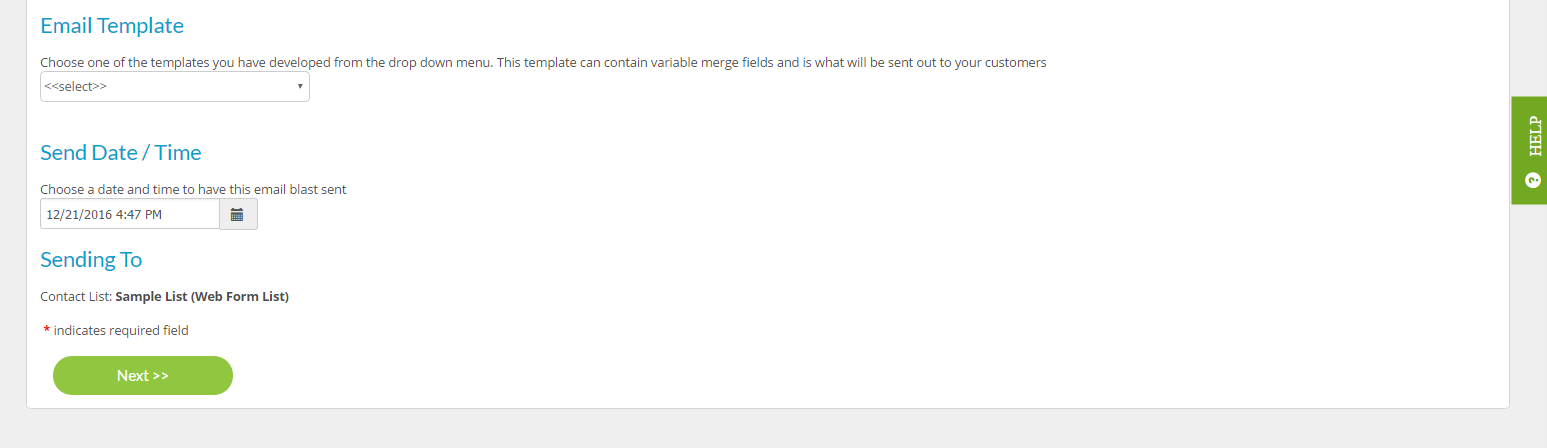
Task: Click the Next >> button
Action: click(x=143, y=376)
